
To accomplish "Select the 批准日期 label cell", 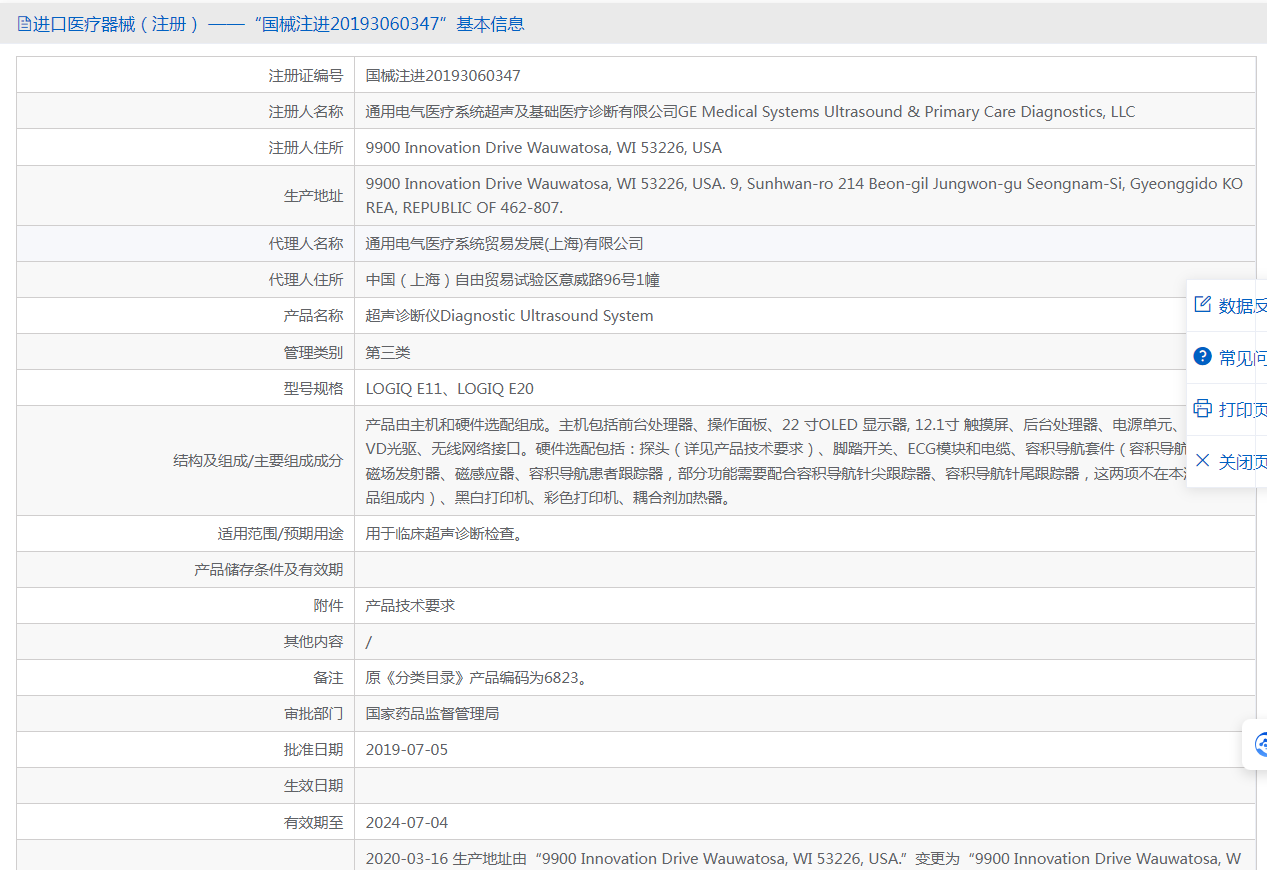I will coord(186,749).
